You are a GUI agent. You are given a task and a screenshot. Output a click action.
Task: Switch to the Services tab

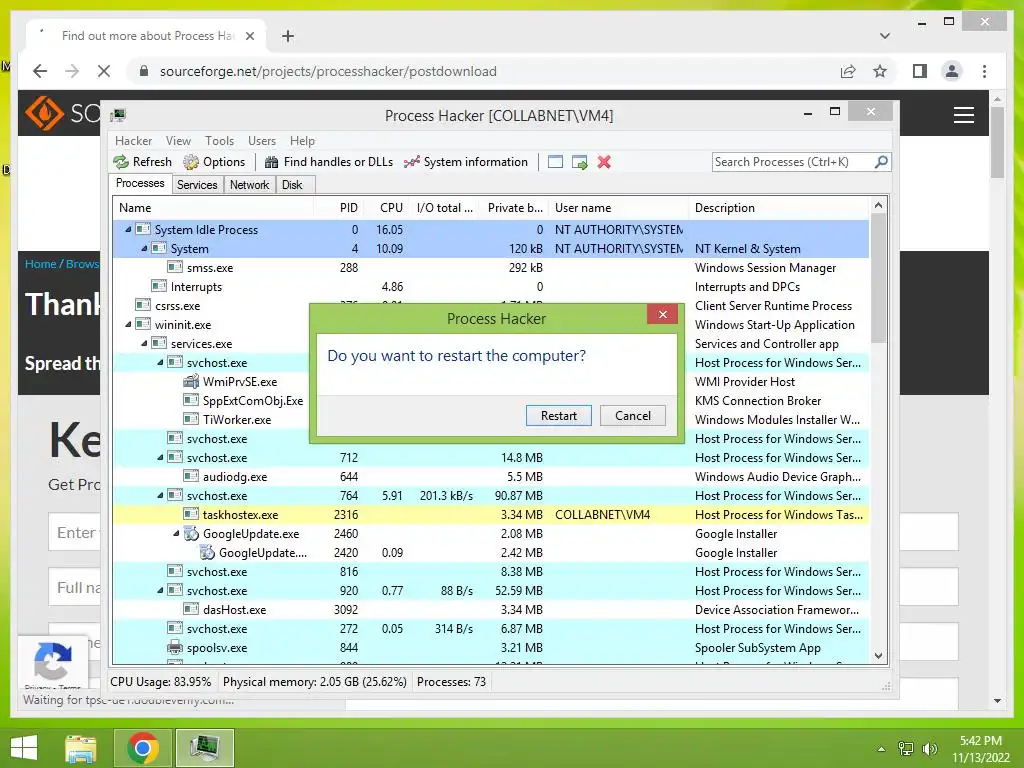[x=197, y=185]
